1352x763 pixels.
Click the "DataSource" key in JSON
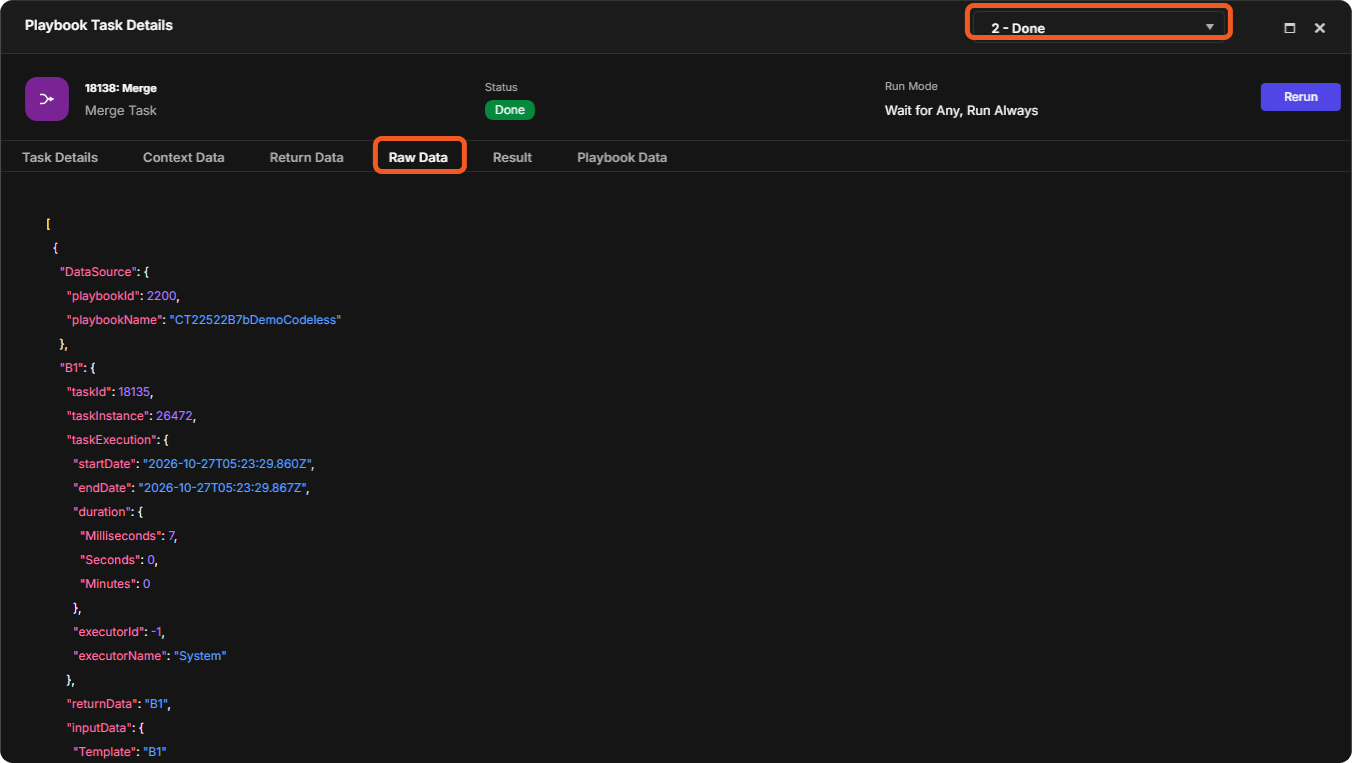pos(98,272)
